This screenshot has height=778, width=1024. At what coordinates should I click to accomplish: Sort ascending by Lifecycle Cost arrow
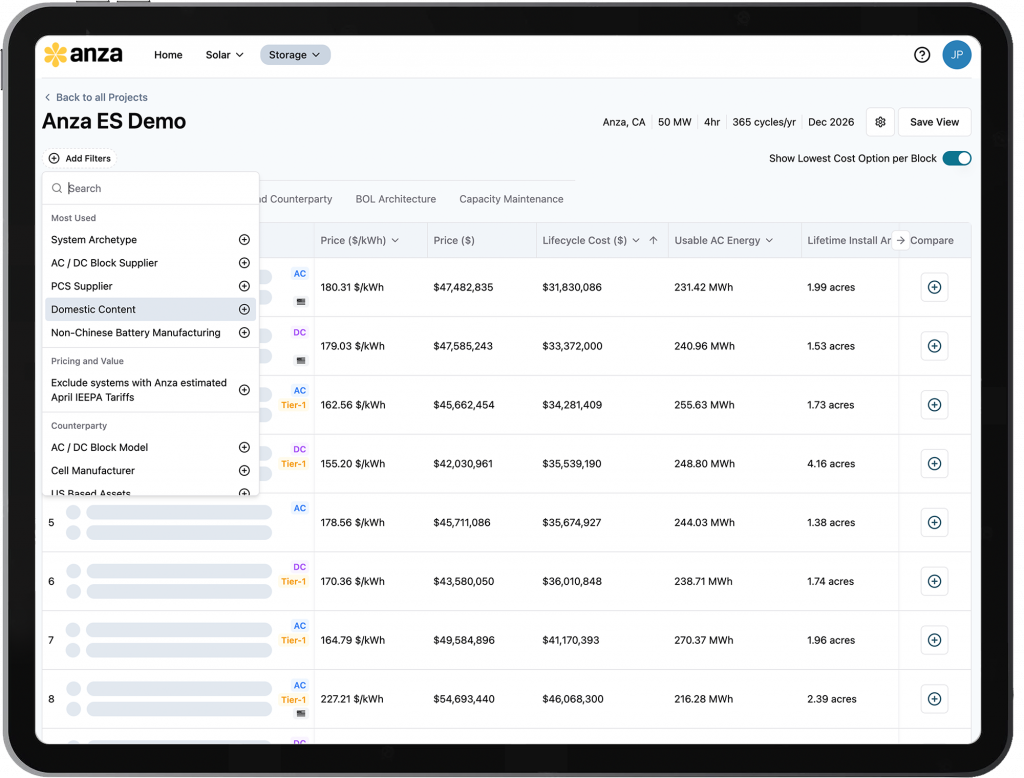point(653,240)
